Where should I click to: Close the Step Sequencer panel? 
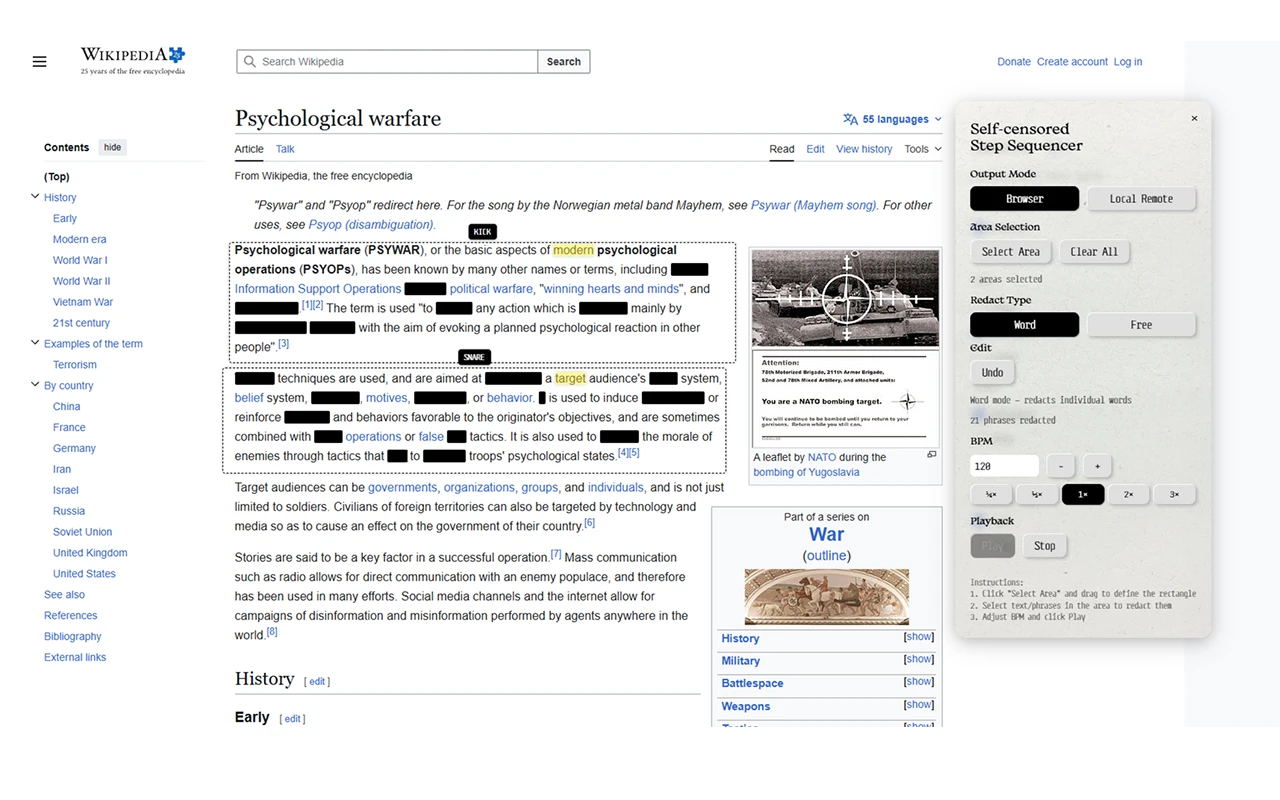point(1194,118)
